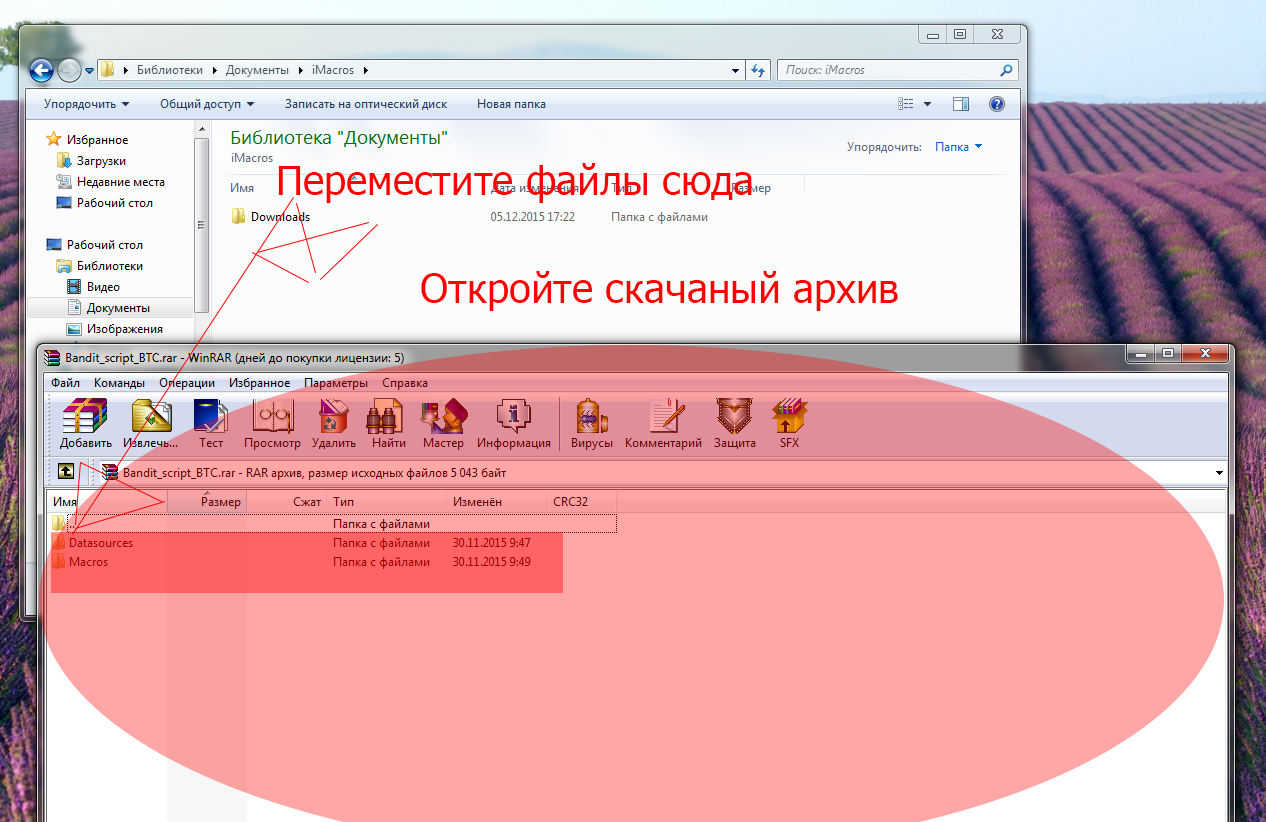The width and height of the screenshot is (1266, 822).
Task: Show archive Информация (Info) icon
Action: [x=514, y=423]
